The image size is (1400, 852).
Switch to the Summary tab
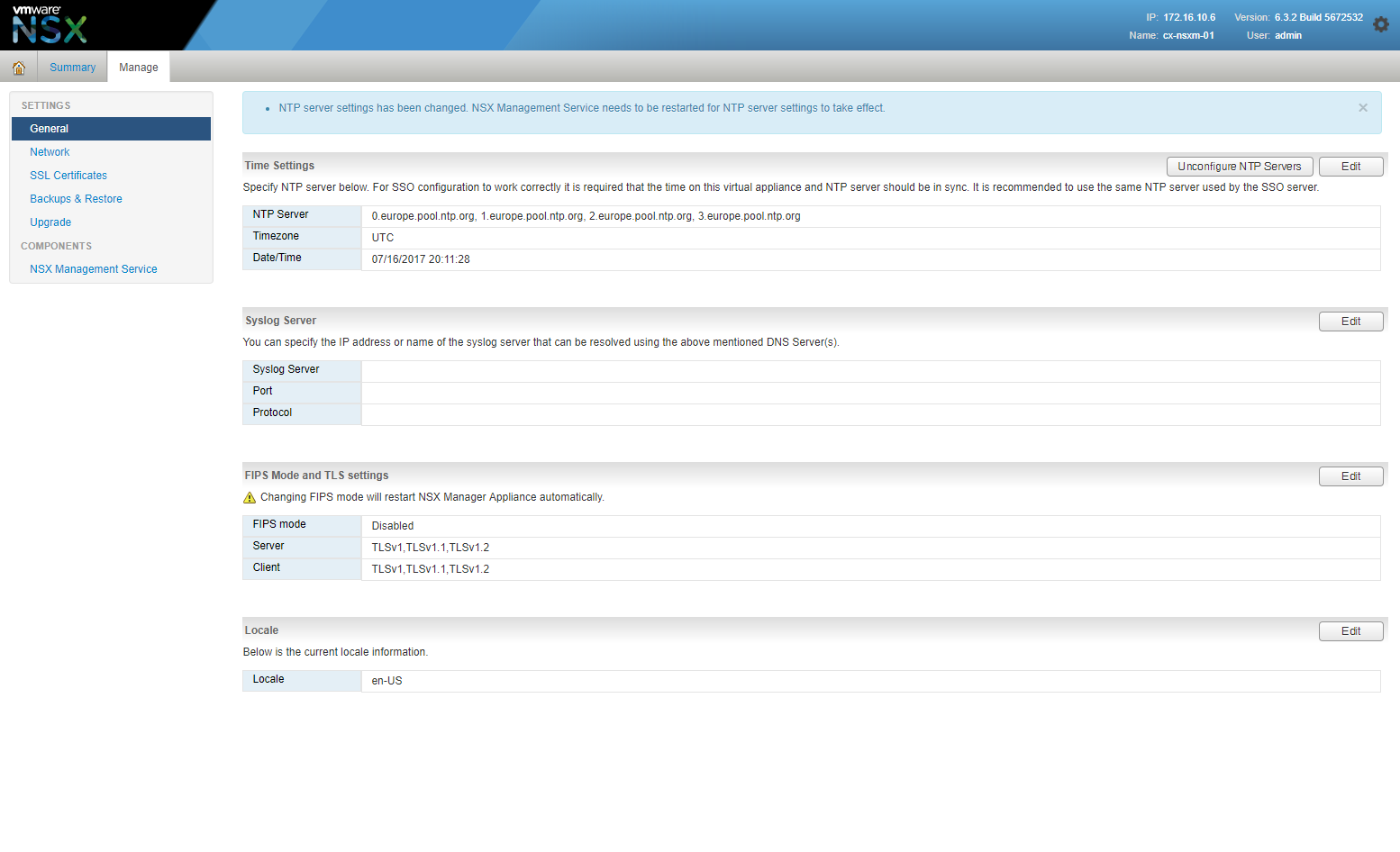click(72, 68)
